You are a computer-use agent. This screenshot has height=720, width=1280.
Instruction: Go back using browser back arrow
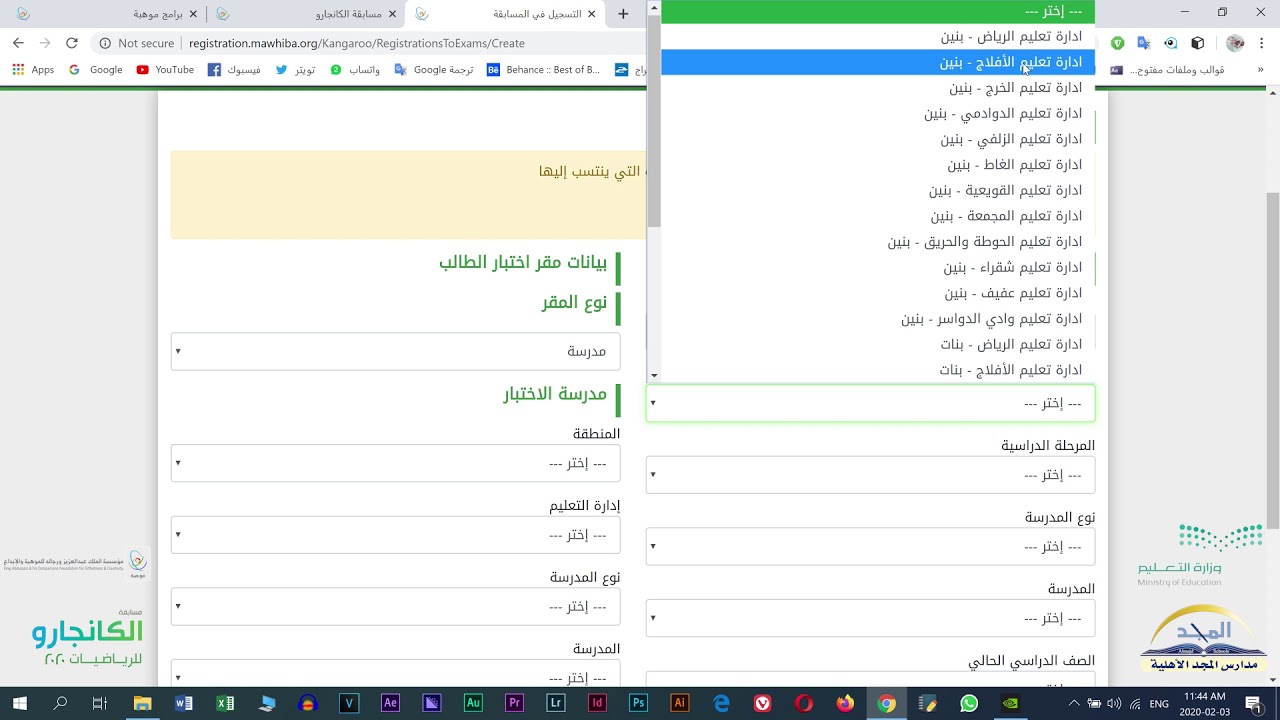click(18, 43)
